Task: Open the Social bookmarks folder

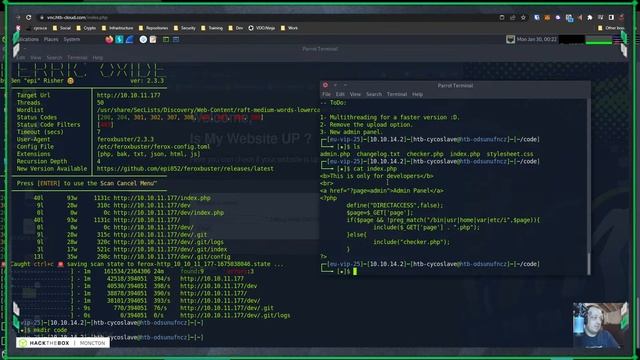Action: (x=62, y=28)
